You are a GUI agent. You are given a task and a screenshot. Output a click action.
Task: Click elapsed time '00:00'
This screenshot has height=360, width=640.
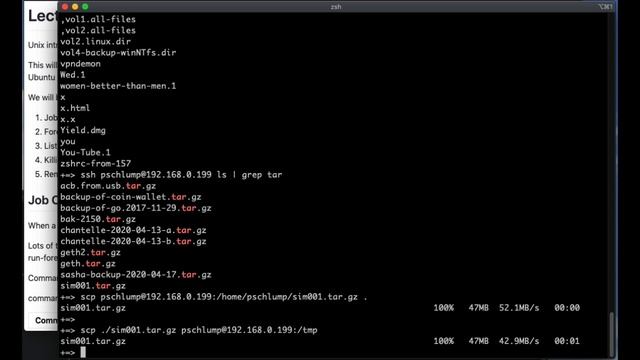[567, 308]
